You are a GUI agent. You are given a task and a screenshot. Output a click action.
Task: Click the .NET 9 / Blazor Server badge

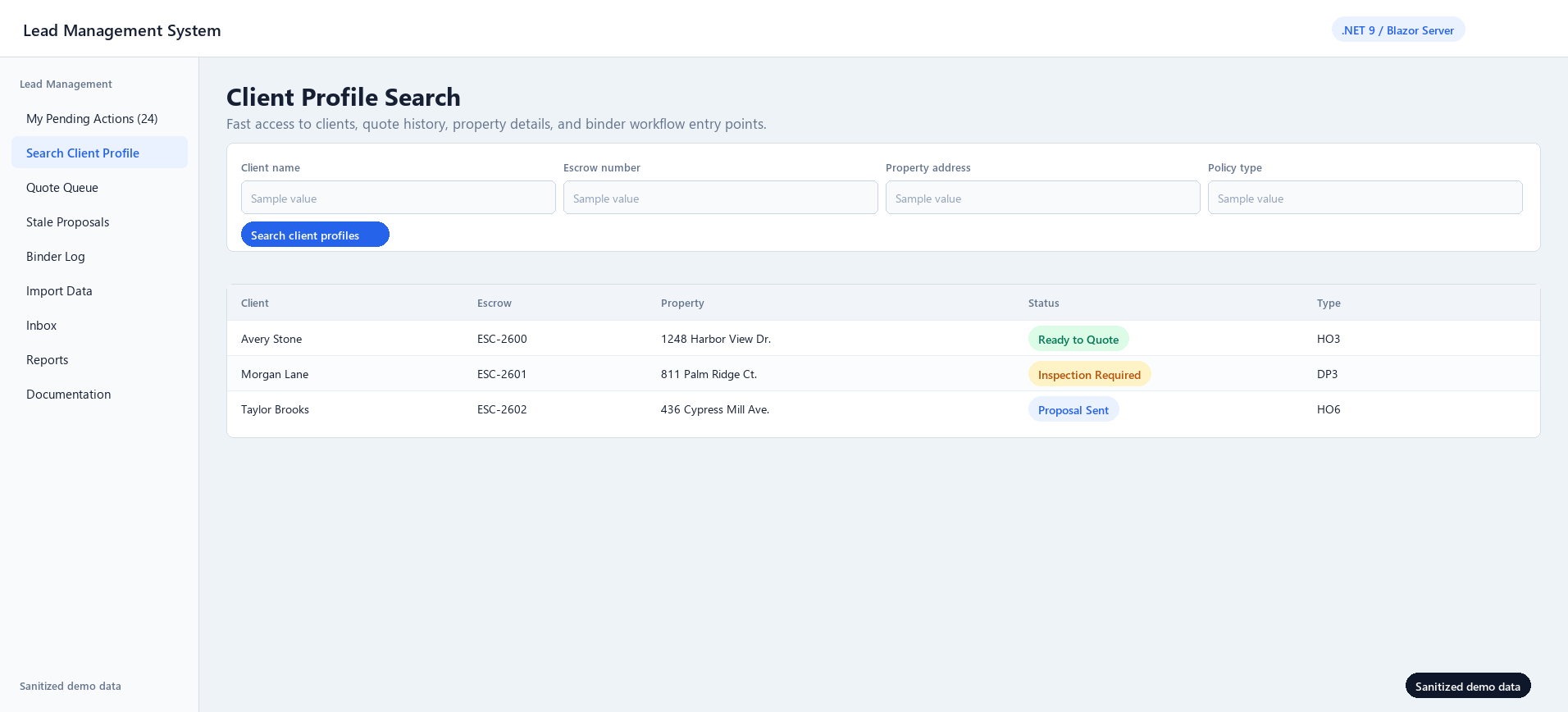[x=1398, y=30]
